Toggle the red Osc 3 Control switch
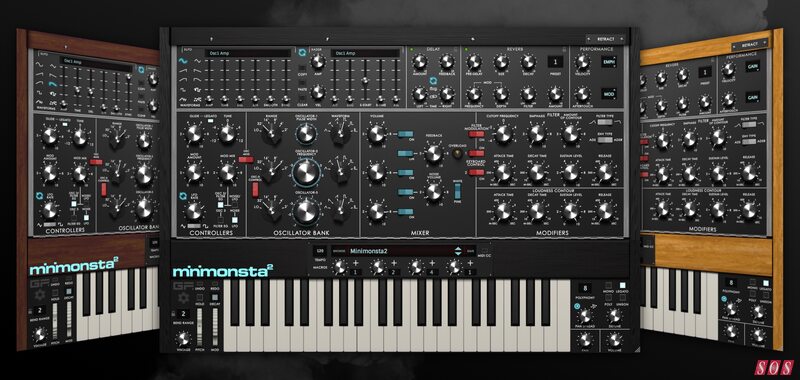This screenshot has width=800, height=380. coord(255,190)
